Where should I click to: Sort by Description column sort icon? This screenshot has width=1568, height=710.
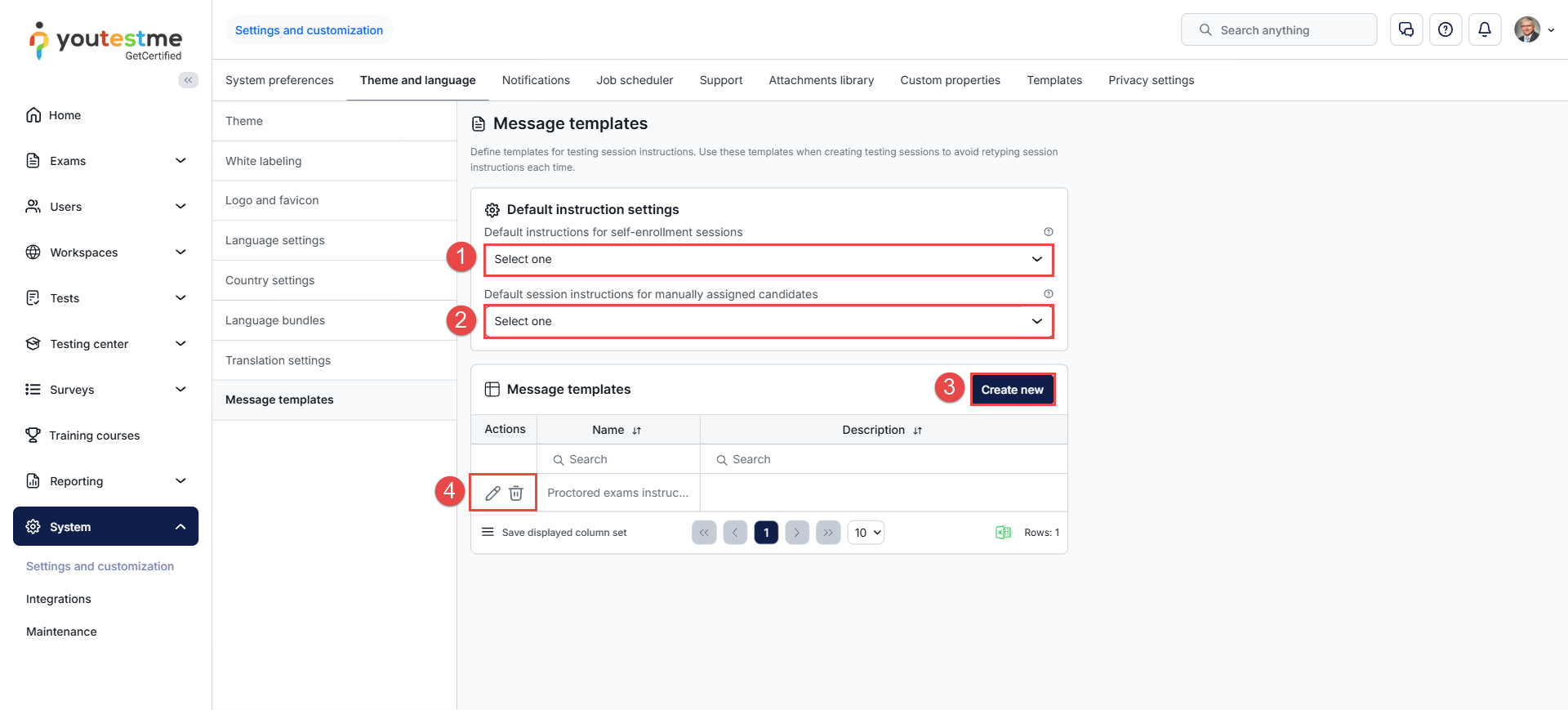click(918, 431)
